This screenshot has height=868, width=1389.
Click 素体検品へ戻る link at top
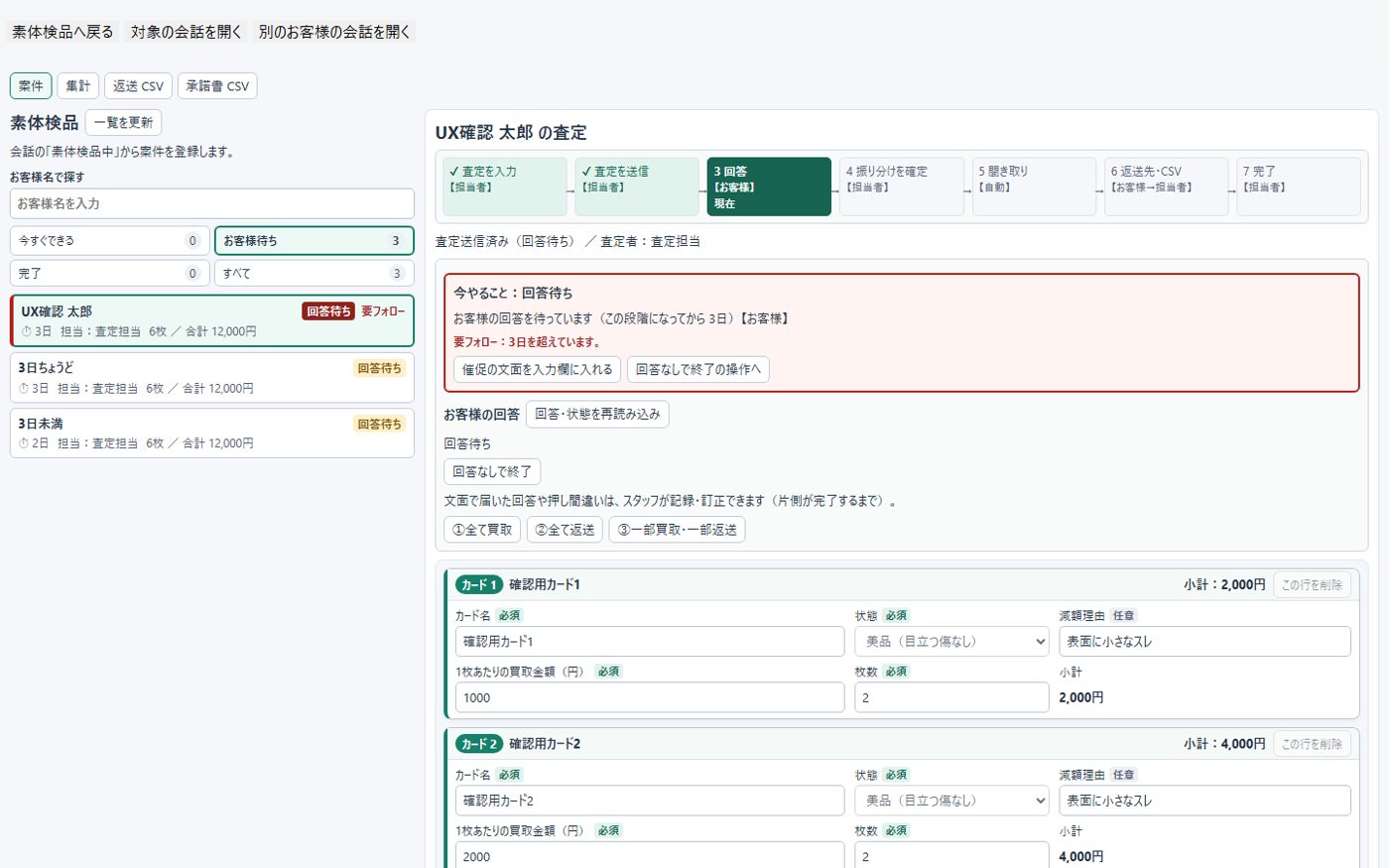(x=63, y=32)
